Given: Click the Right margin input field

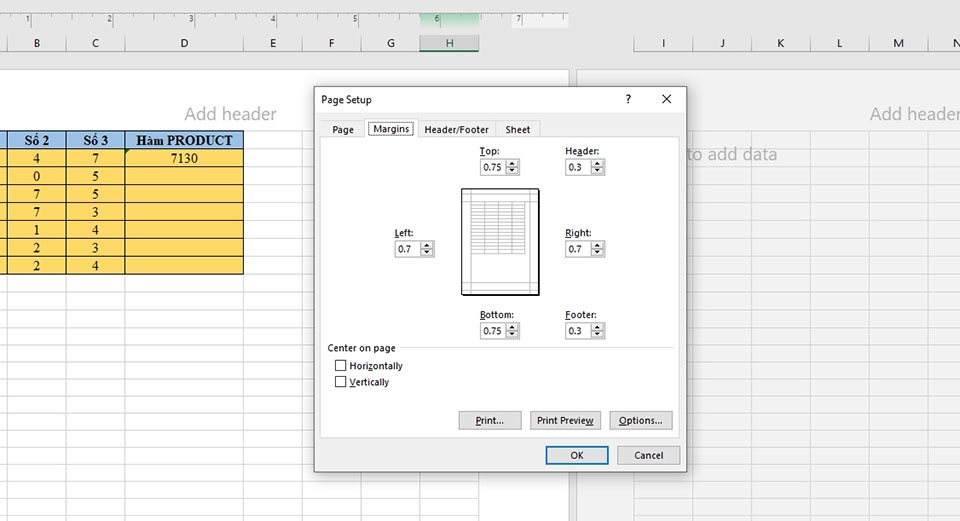Looking at the screenshot, I should pos(579,249).
